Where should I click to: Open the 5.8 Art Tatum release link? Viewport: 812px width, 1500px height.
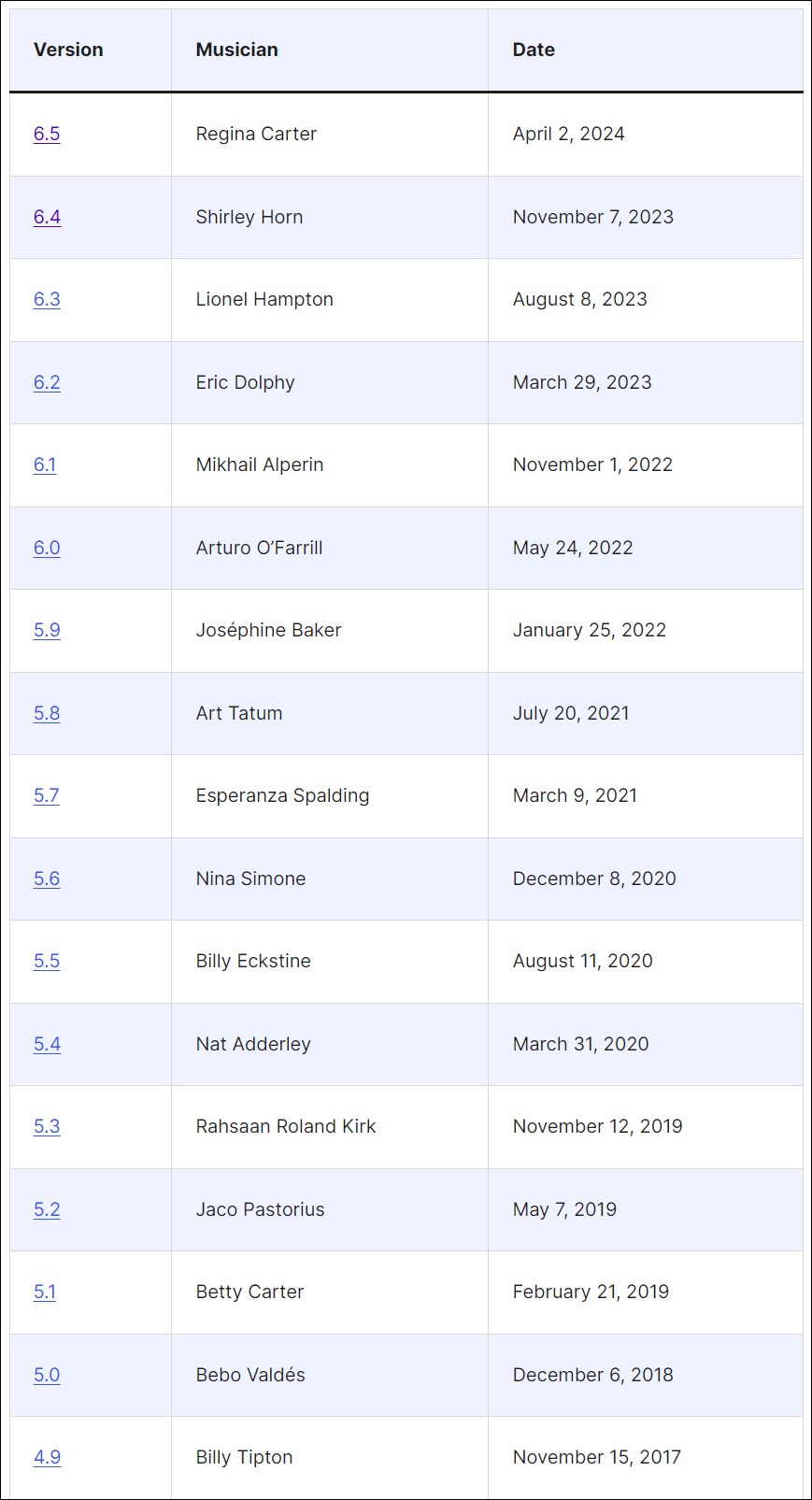click(47, 713)
